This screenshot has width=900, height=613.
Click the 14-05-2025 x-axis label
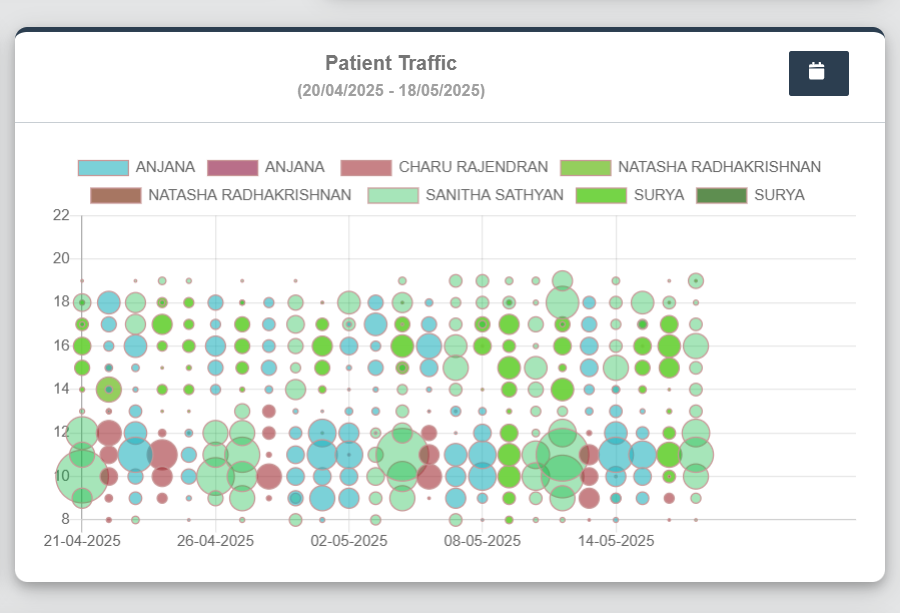click(616, 541)
